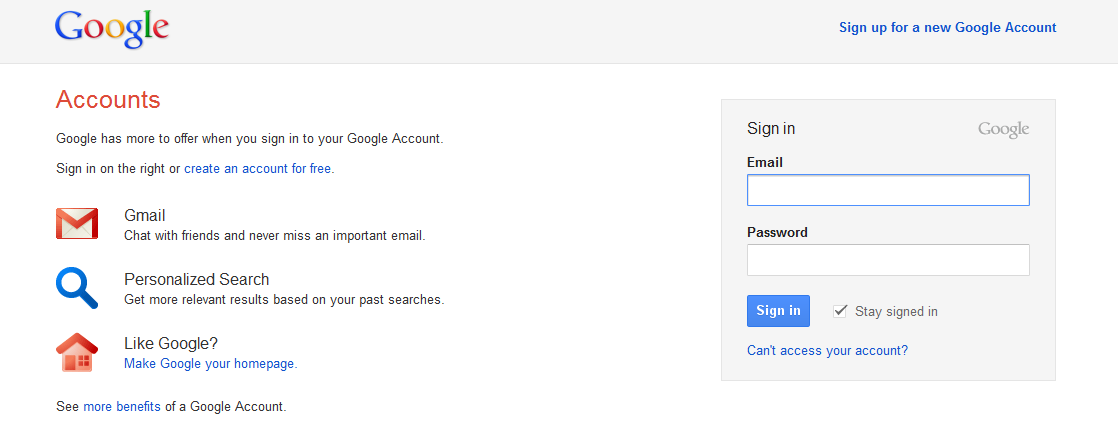View more benefits of a Google Account

[x=122, y=407]
